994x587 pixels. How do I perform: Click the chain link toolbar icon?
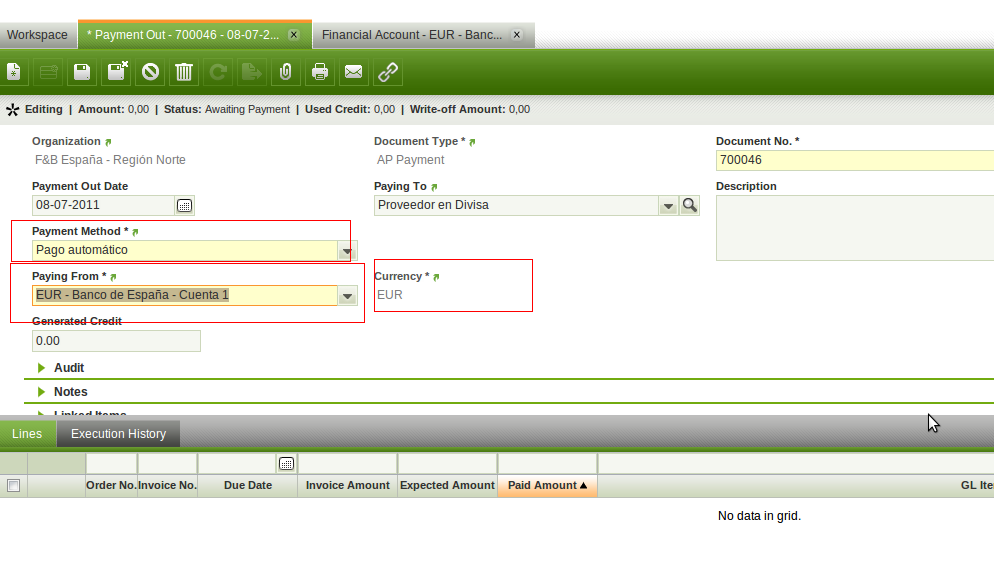388,72
